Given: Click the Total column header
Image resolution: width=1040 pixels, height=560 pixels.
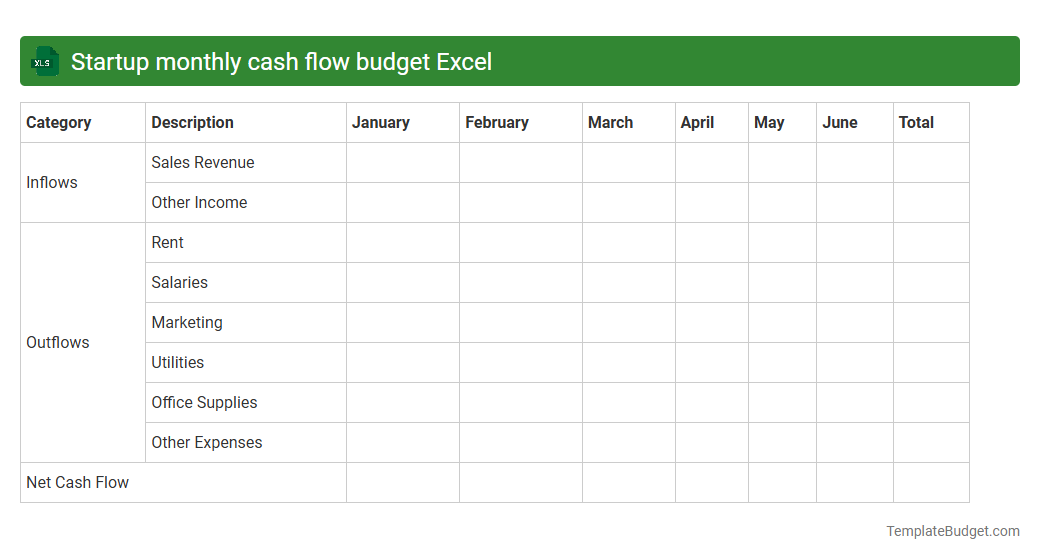Looking at the screenshot, I should 931,123.
